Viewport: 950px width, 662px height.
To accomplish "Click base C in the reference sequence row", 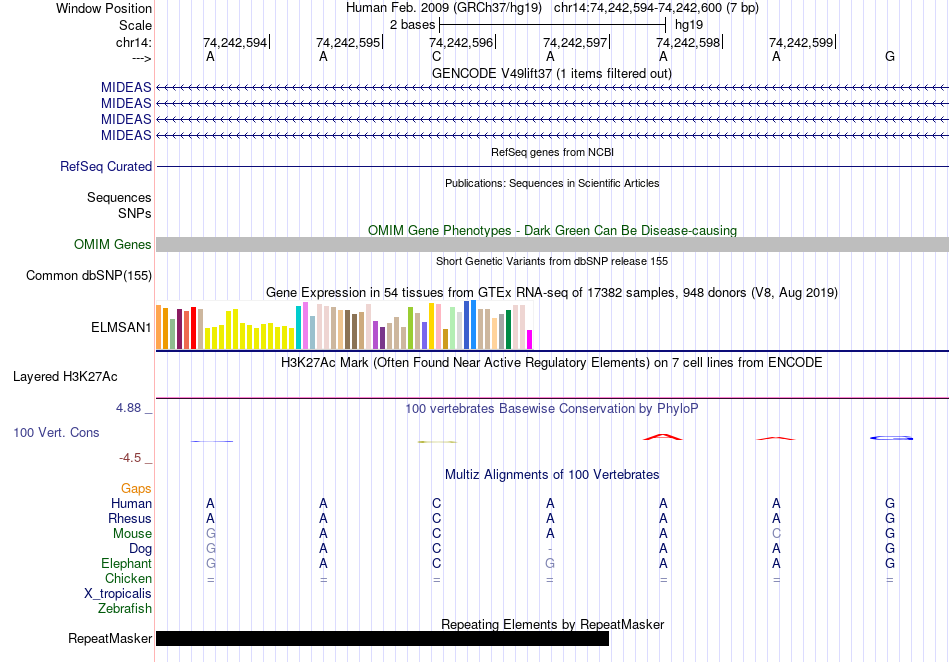I will pos(436,56).
